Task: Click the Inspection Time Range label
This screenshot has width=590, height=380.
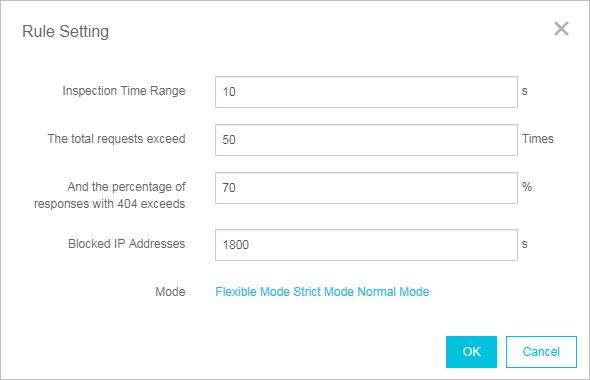Action: (124, 91)
